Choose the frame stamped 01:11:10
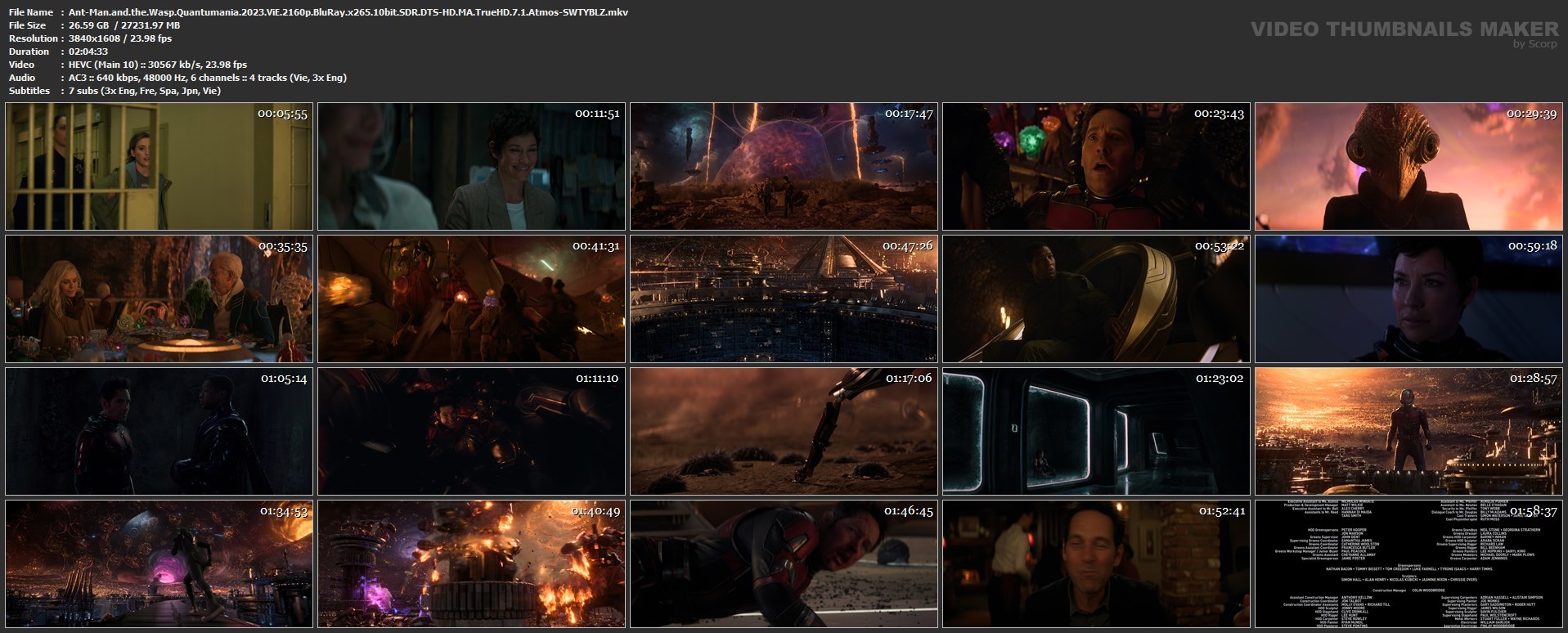Image resolution: width=1568 pixels, height=633 pixels. pos(471,432)
